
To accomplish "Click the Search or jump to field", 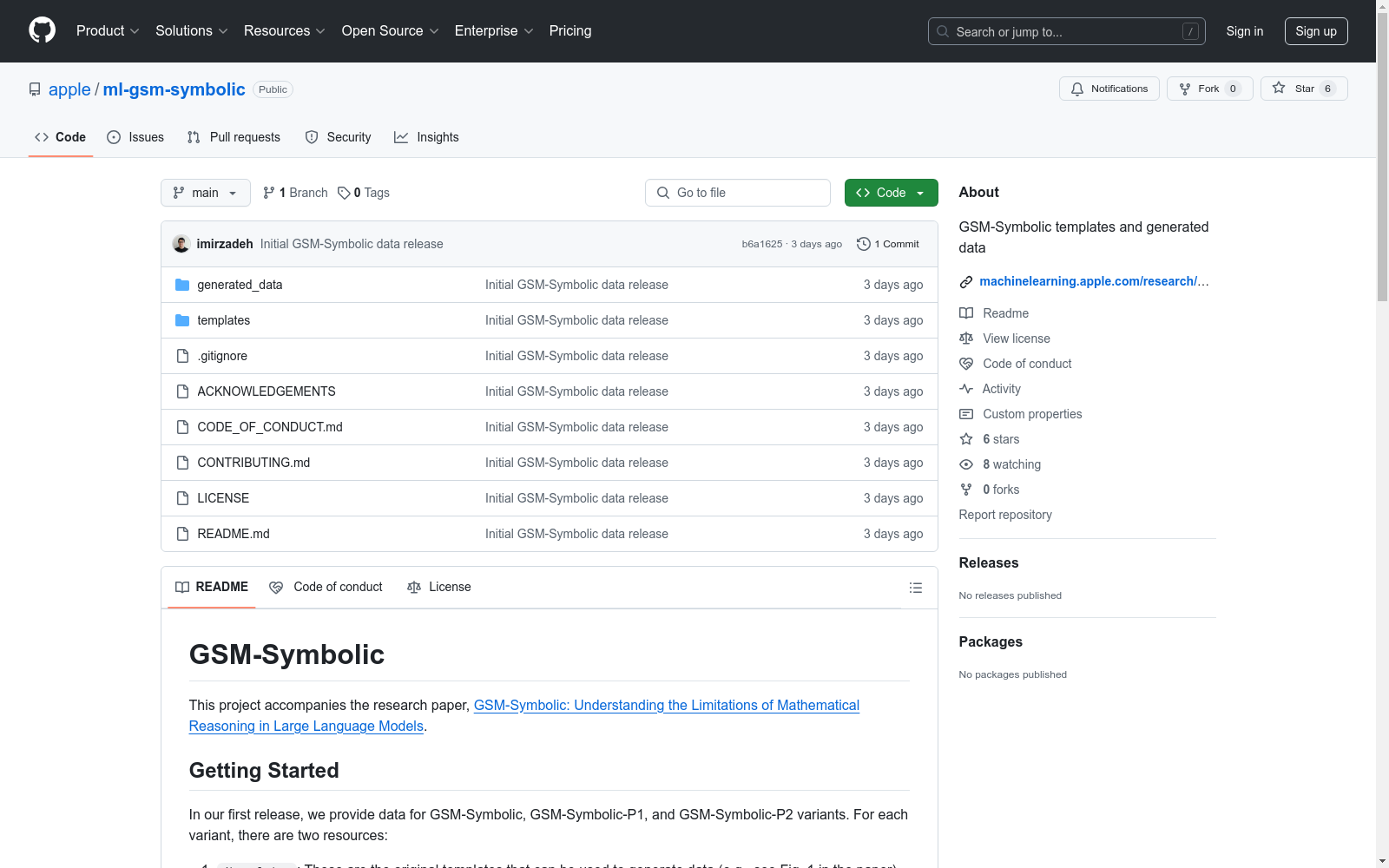I will coord(1067,31).
